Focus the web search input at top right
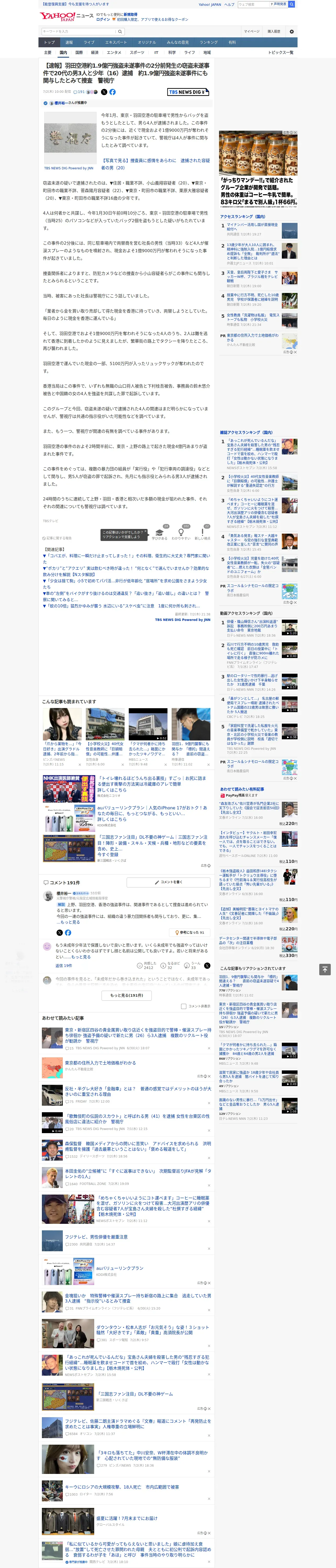Viewport: 336px width, 1568px height. 253,4
